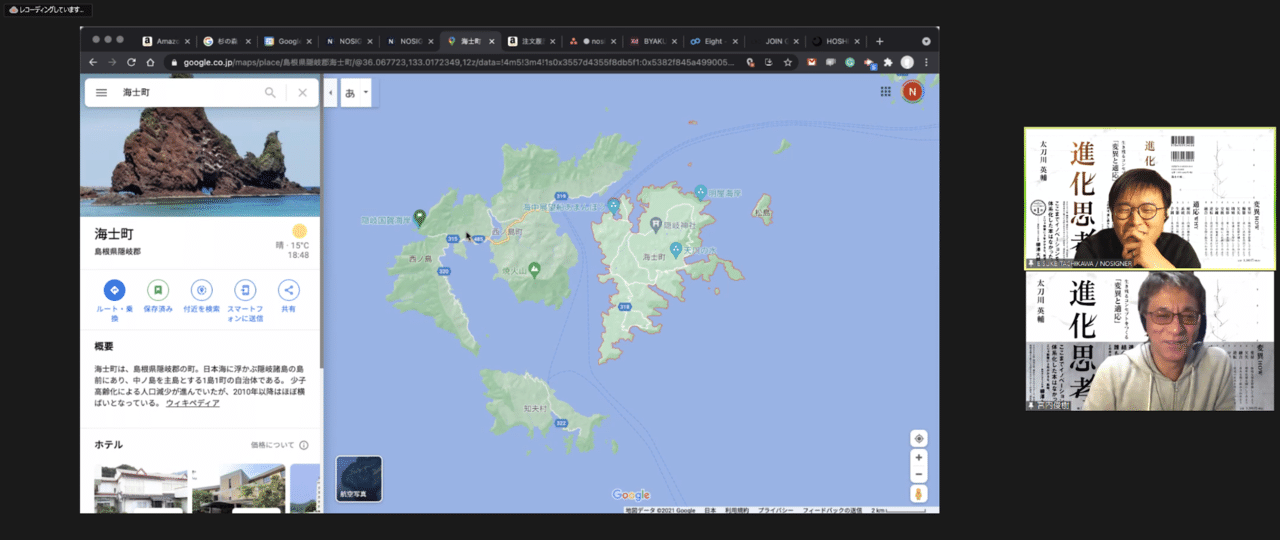Click the 保存済み saved bookmark icon
The image size is (1280, 540).
(x=157, y=290)
